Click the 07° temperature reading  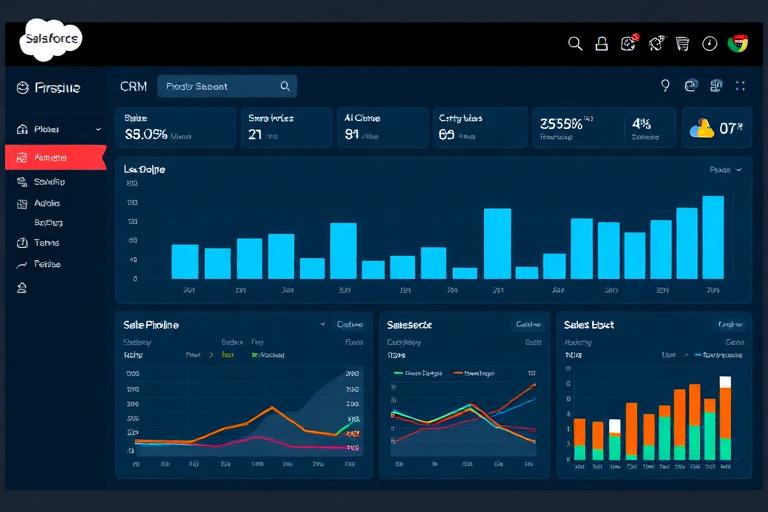[x=730, y=129]
